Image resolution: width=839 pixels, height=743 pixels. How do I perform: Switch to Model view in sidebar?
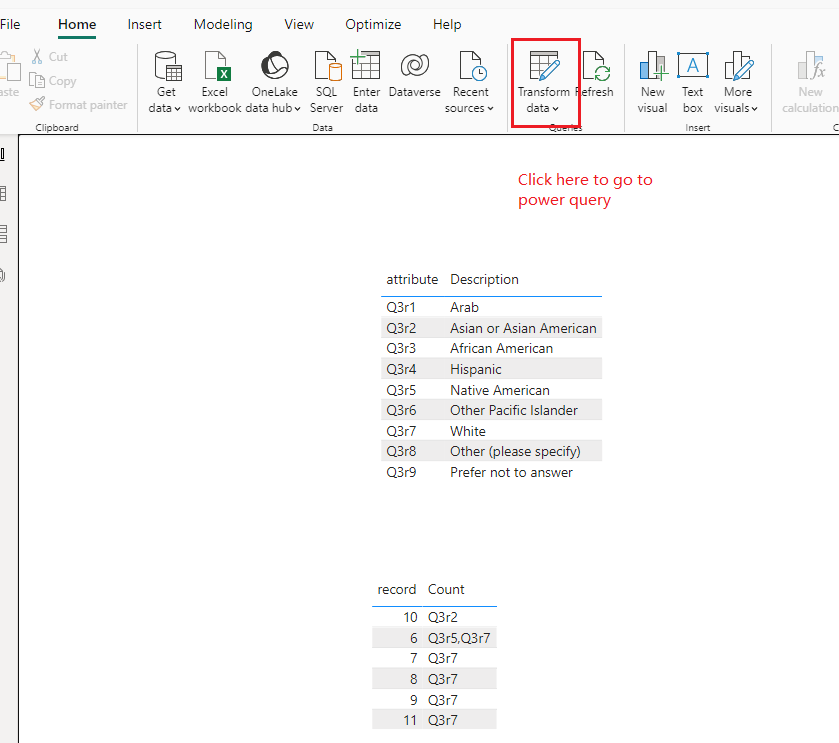tap(3, 234)
